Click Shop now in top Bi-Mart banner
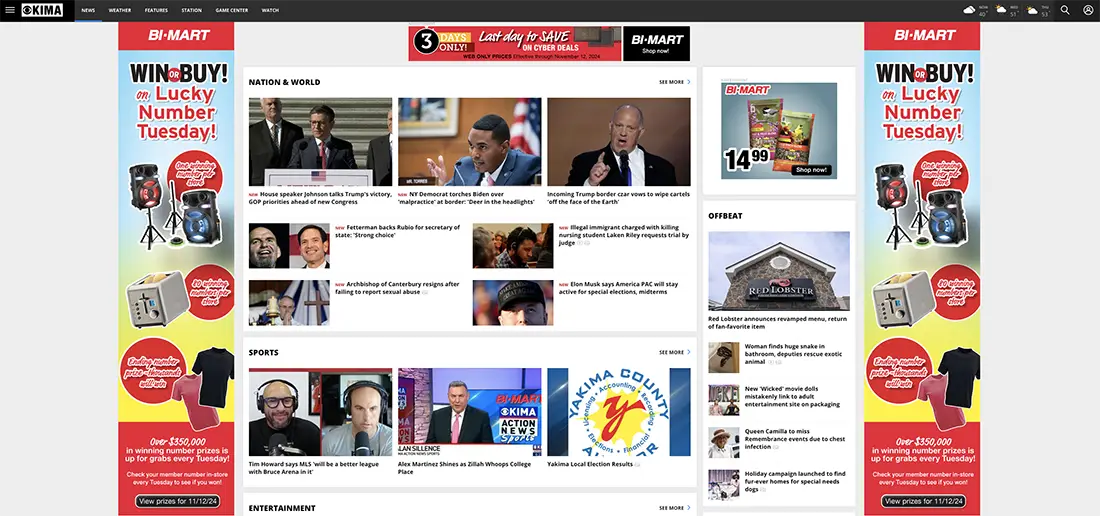This screenshot has width=1100, height=516. pyautogui.click(x=656, y=51)
